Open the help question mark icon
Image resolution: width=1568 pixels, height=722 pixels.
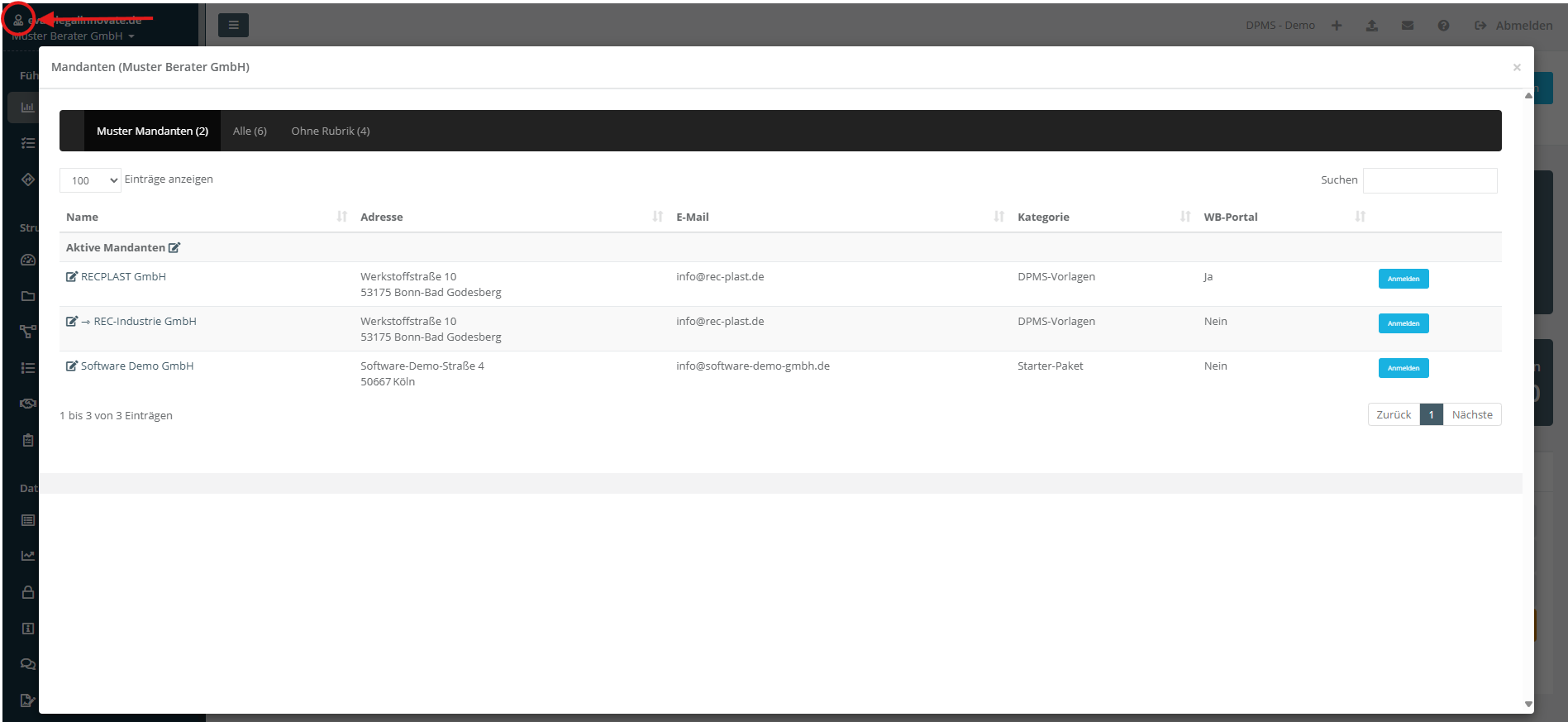coord(1443,26)
